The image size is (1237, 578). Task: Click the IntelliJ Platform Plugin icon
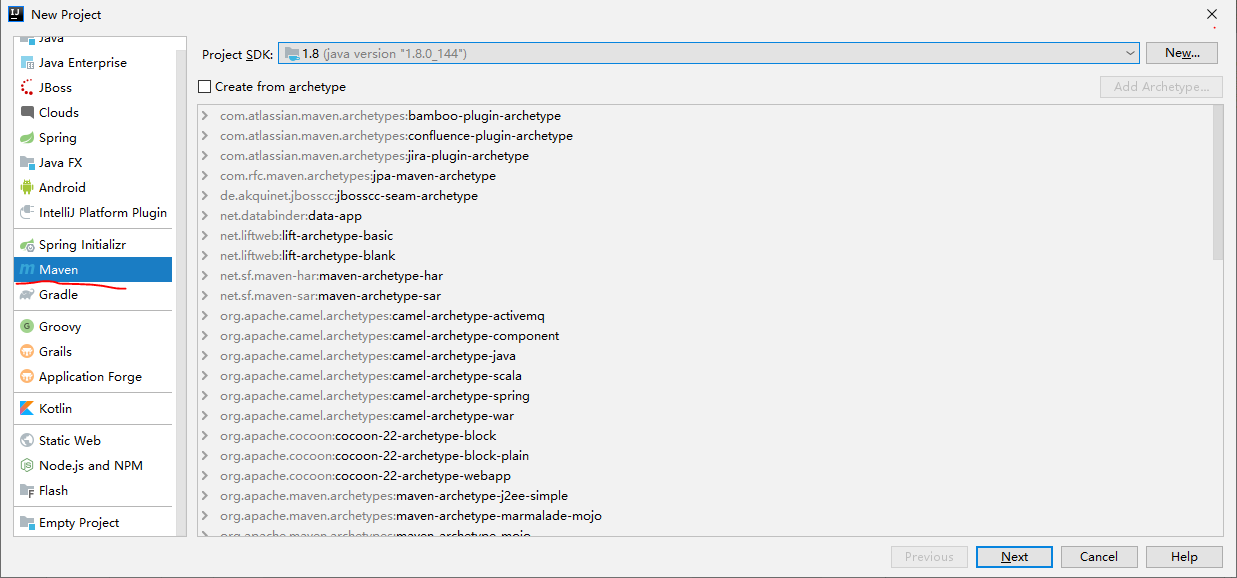pos(27,213)
